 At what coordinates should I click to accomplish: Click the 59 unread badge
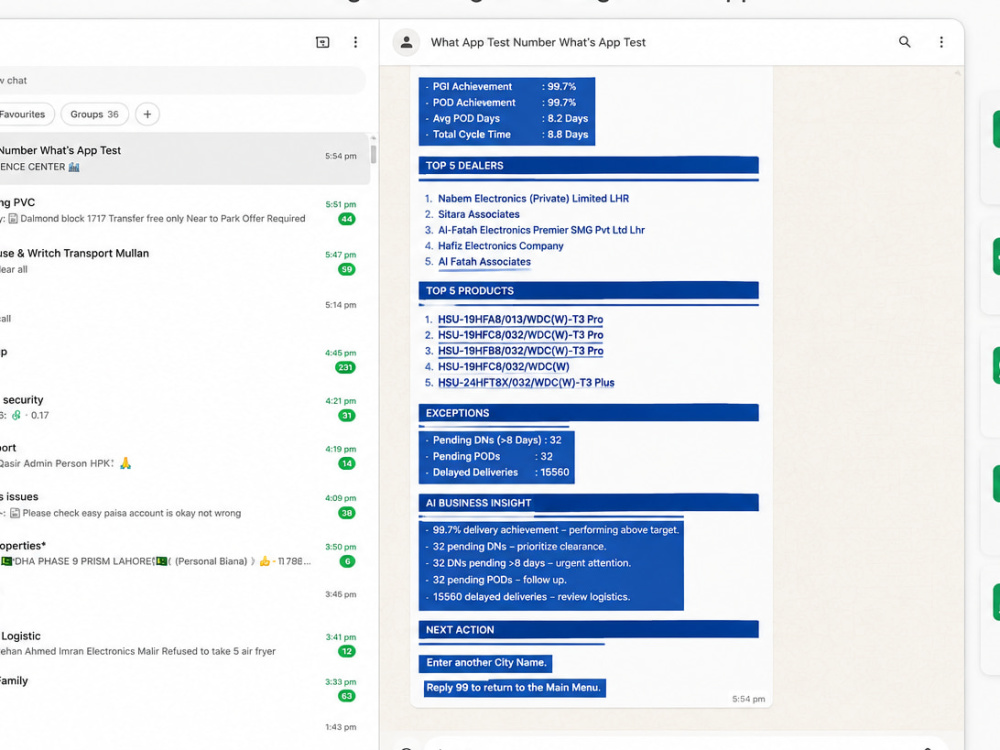point(346,269)
